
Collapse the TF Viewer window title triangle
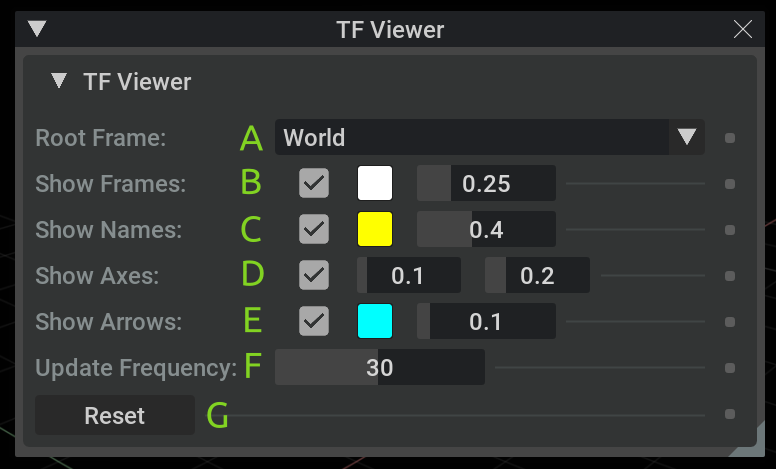[37, 29]
